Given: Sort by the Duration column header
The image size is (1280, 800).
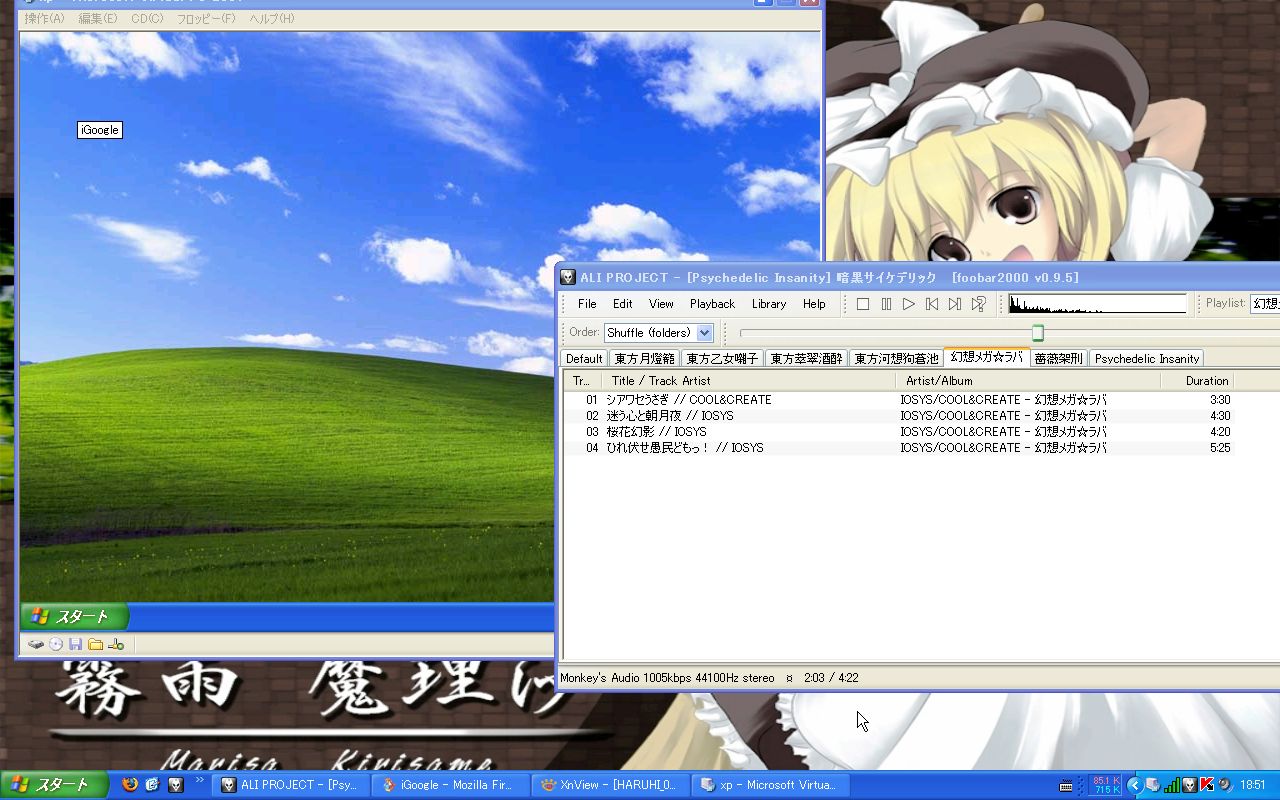Looking at the screenshot, I should [1197, 381].
